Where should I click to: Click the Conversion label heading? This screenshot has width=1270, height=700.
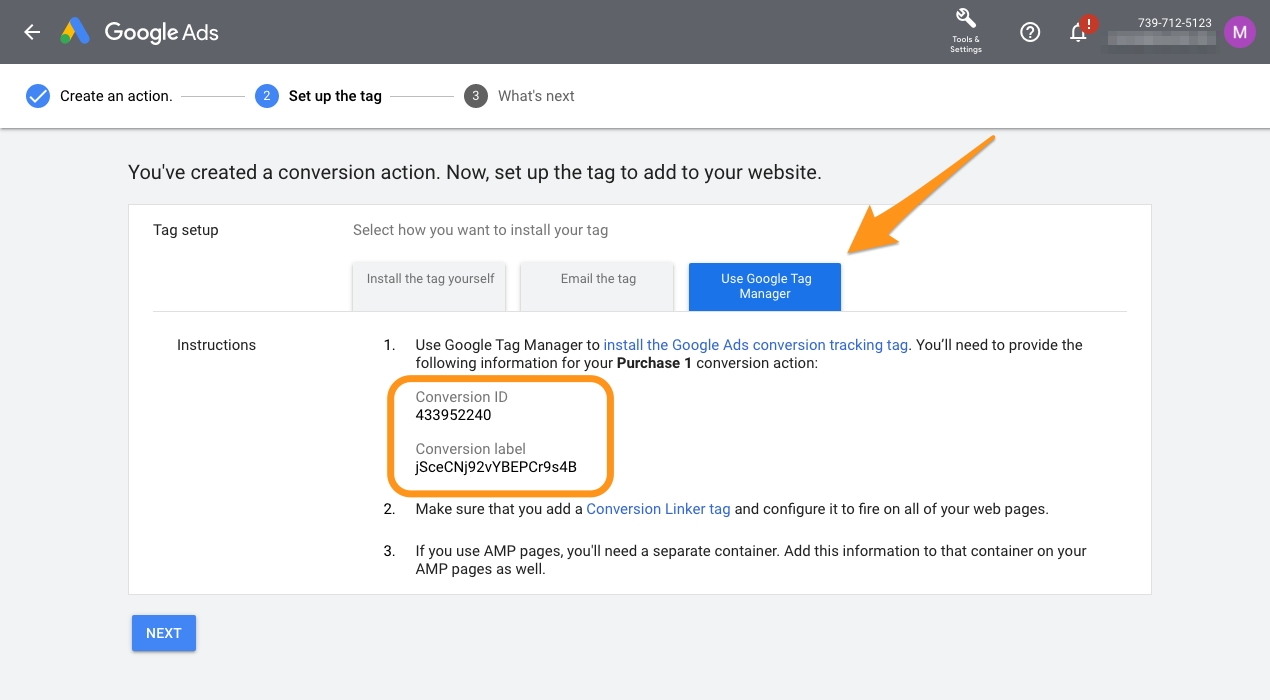click(471, 449)
